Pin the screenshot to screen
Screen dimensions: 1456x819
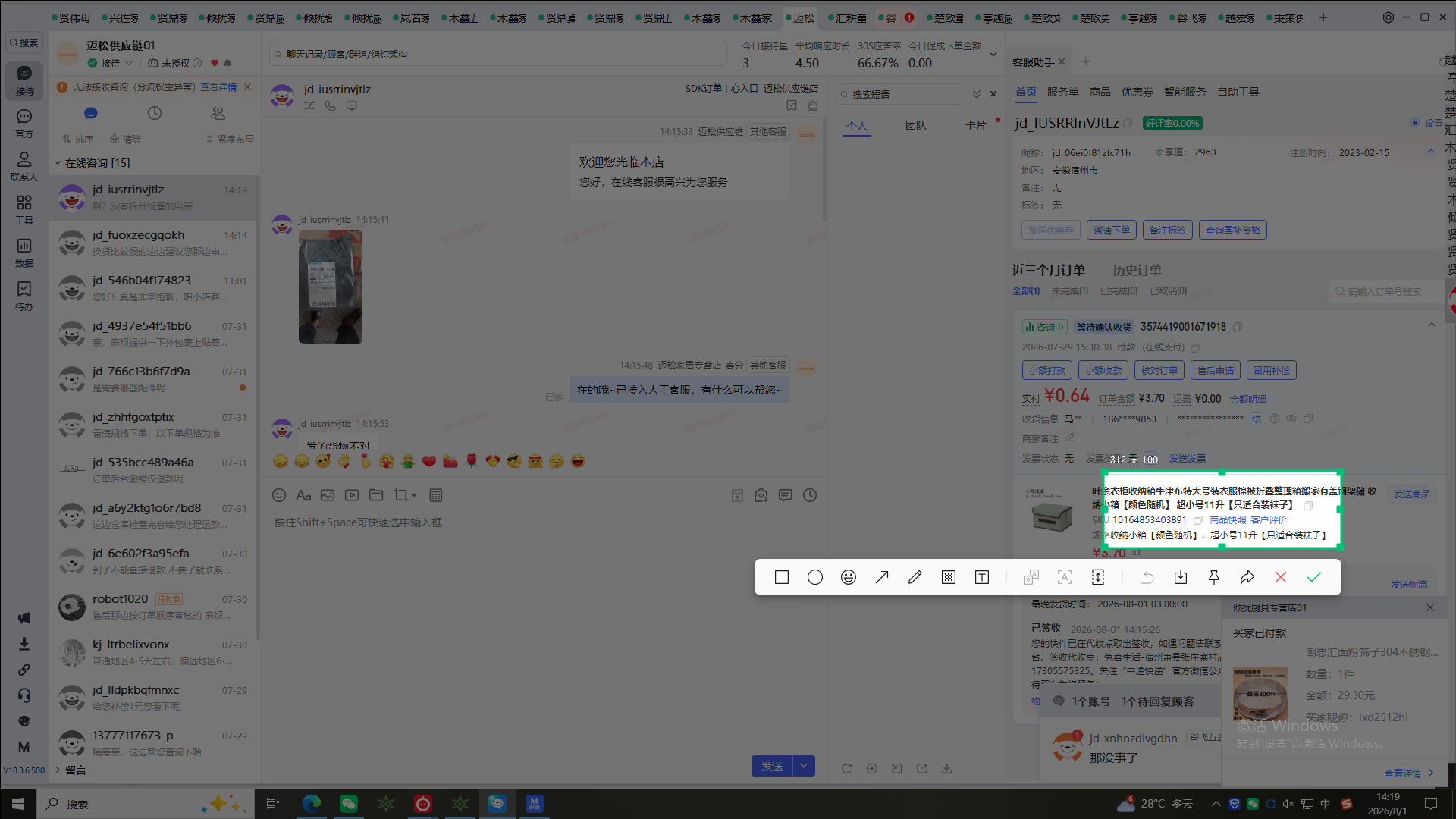tap(1214, 578)
